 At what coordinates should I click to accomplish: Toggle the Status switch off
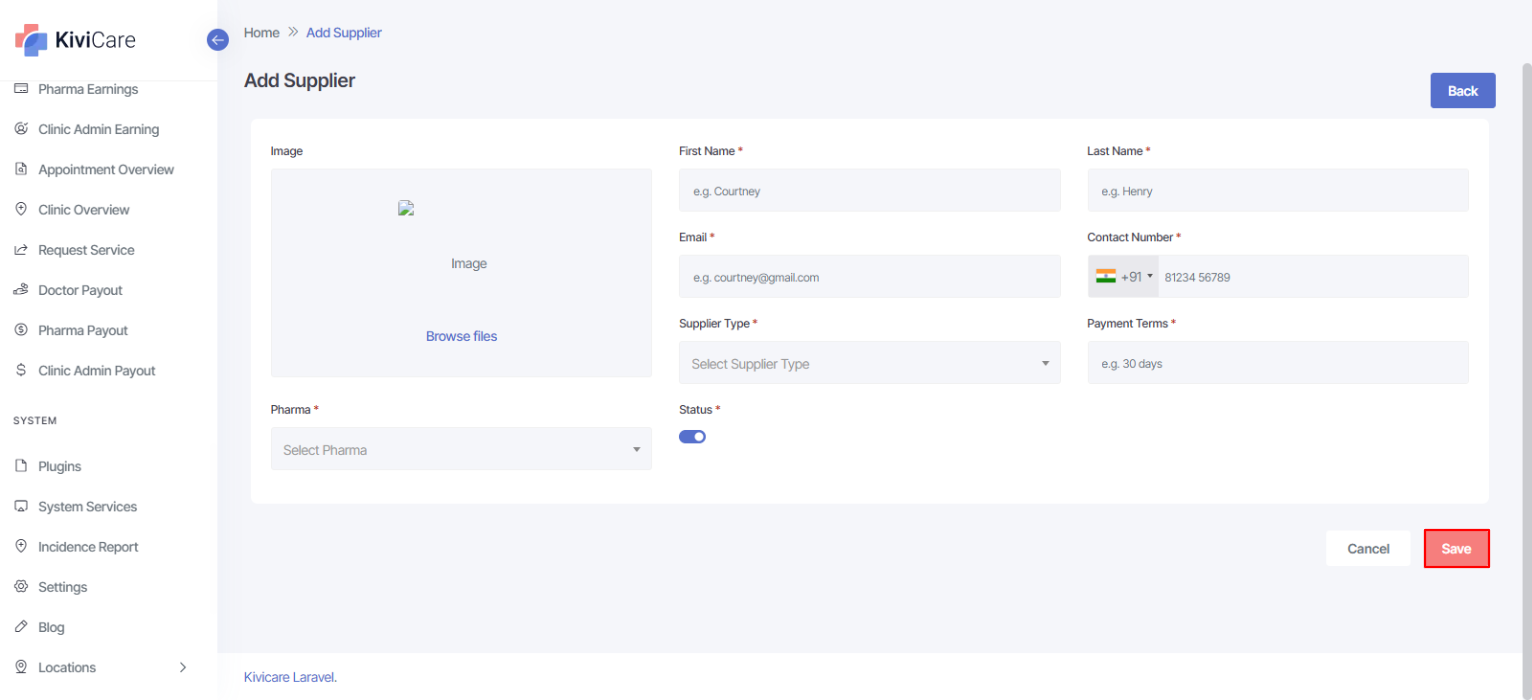692,436
